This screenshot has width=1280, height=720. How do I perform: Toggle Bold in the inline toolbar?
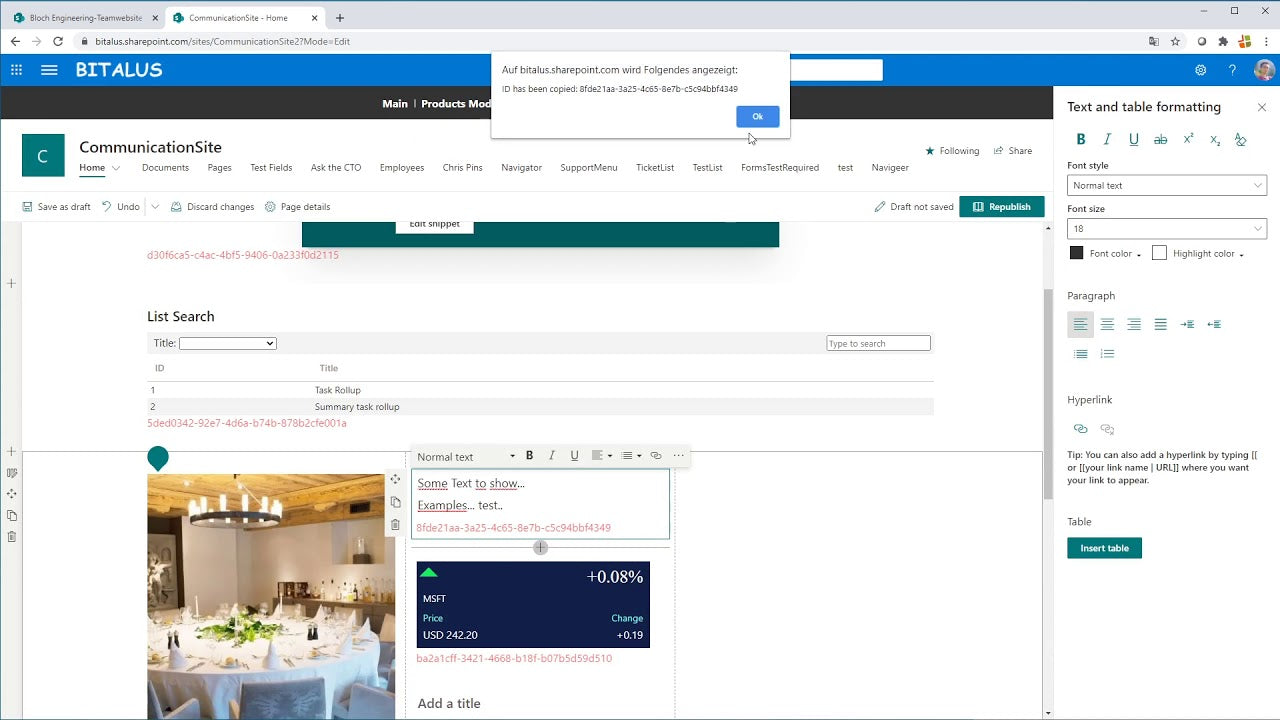529,455
